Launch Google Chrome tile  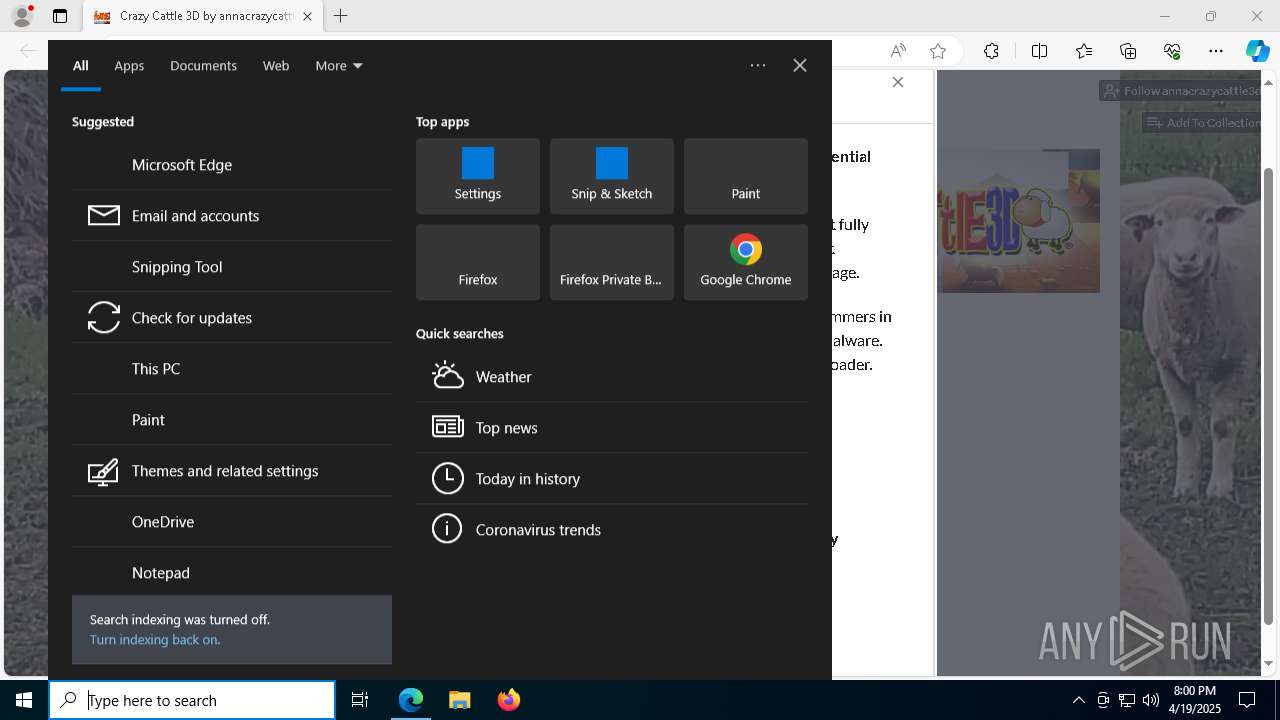[x=745, y=262]
